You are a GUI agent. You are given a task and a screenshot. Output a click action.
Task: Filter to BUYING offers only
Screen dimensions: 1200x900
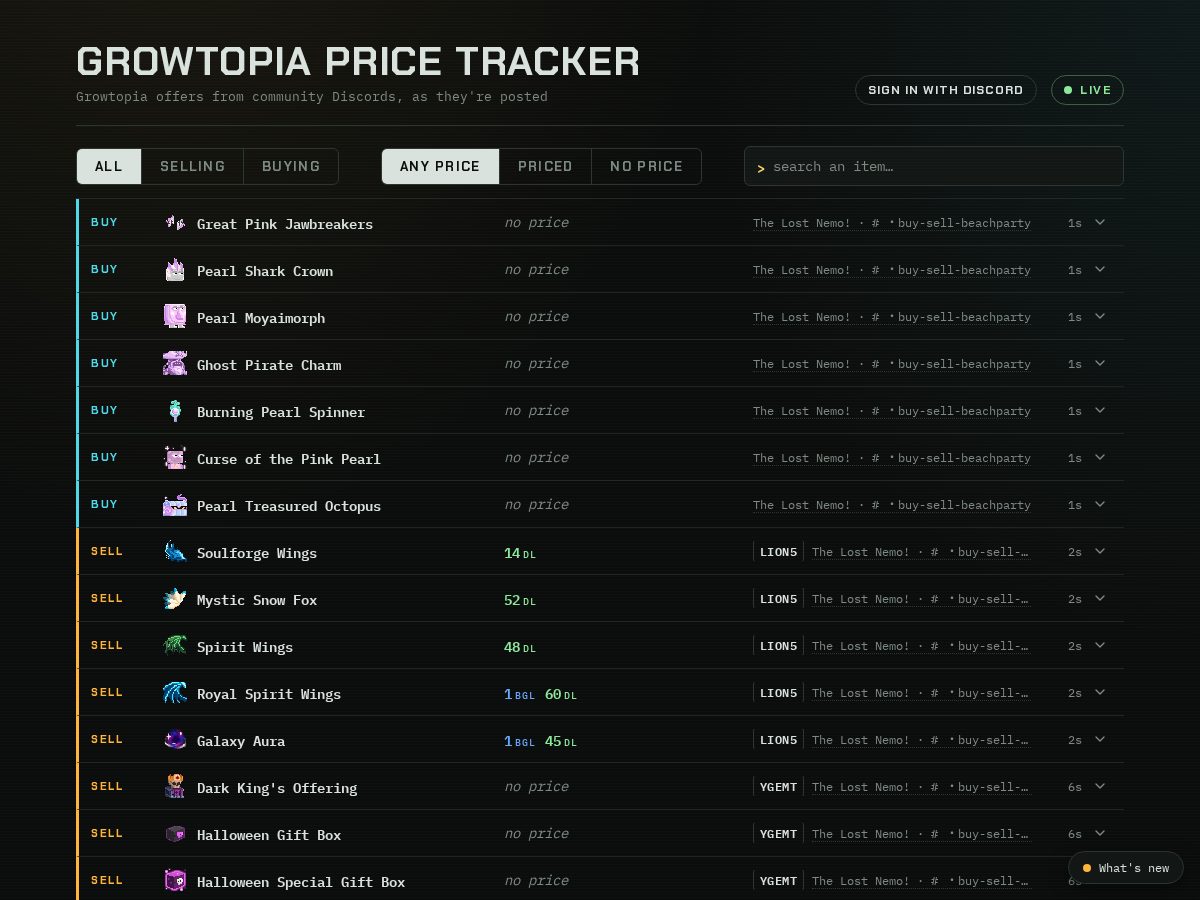(x=291, y=166)
